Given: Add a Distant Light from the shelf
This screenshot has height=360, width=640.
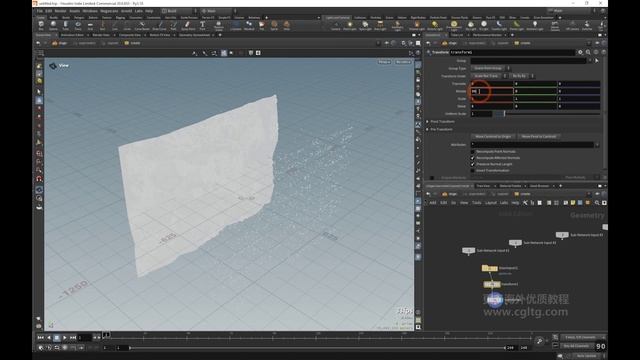Looking at the screenshot, I should click(x=435, y=26).
